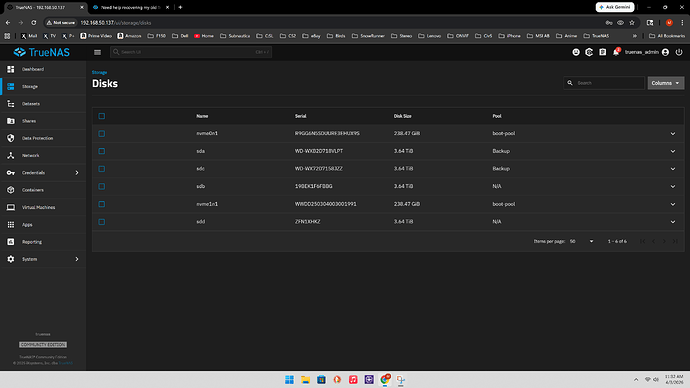Sort by Name column header

click(x=202, y=116)
